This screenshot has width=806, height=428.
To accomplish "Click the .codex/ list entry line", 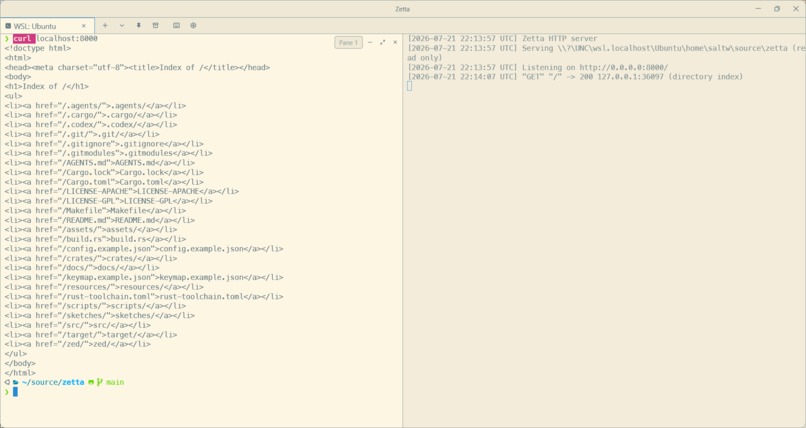I will coord(91,124).
